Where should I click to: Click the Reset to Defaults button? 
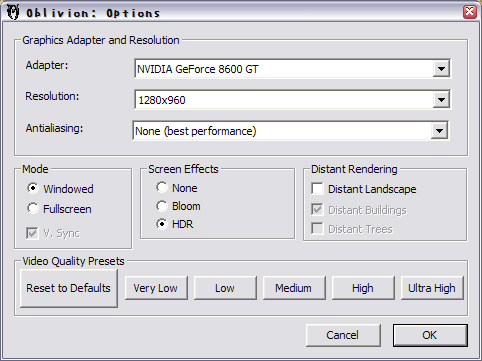(69, 288)
